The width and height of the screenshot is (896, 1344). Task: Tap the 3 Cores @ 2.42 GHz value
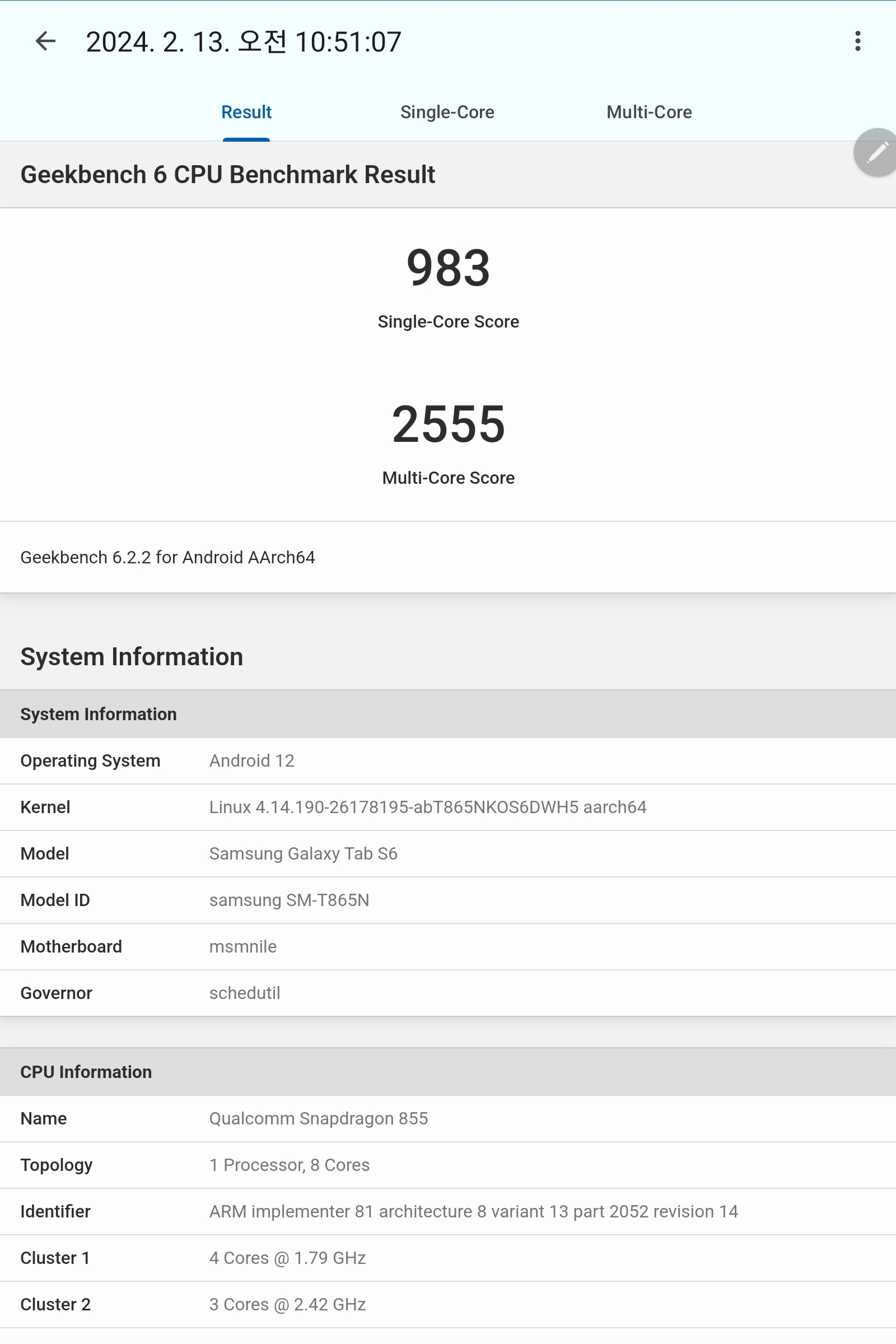click(x=287, y=1304)
